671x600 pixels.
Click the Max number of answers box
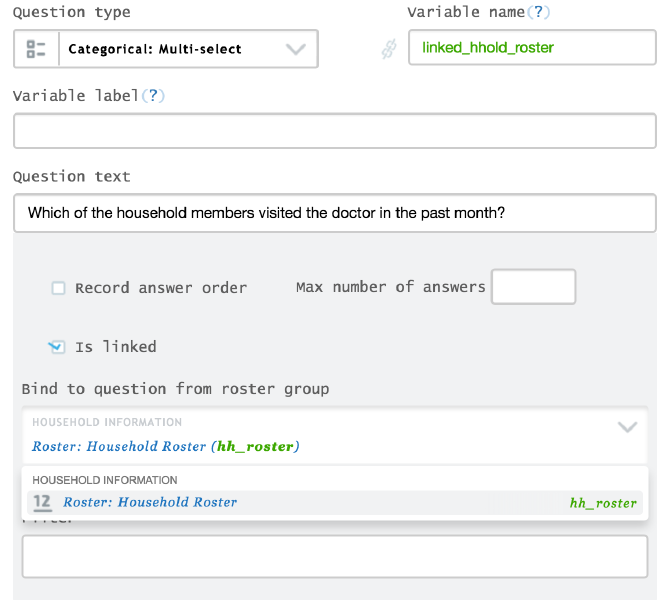click(533, 287)
